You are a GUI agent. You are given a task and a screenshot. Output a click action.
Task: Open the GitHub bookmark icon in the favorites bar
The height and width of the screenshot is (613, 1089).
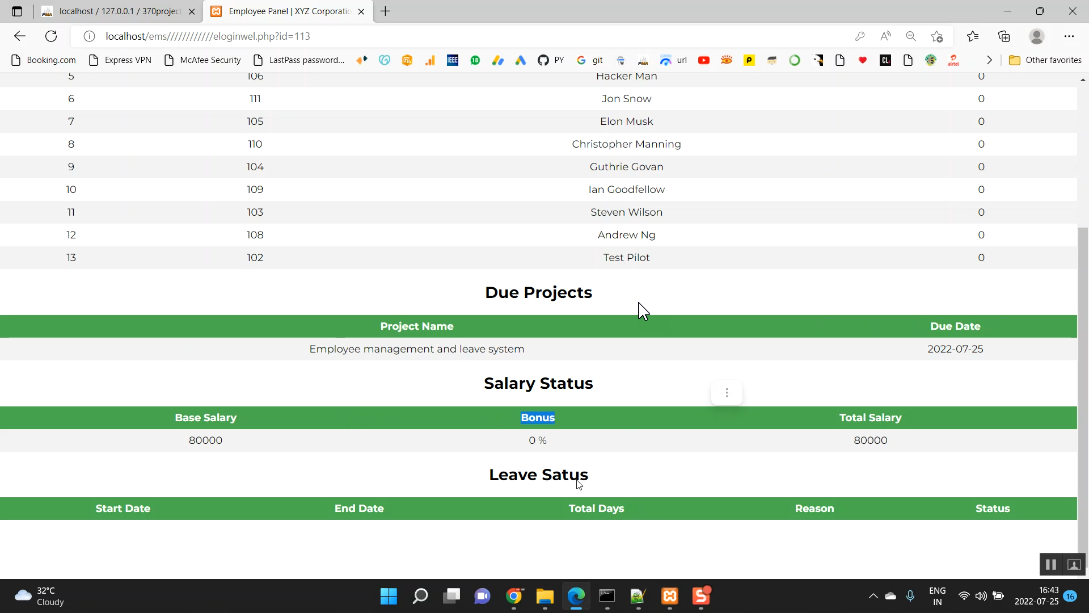click(x=543, y=60)
